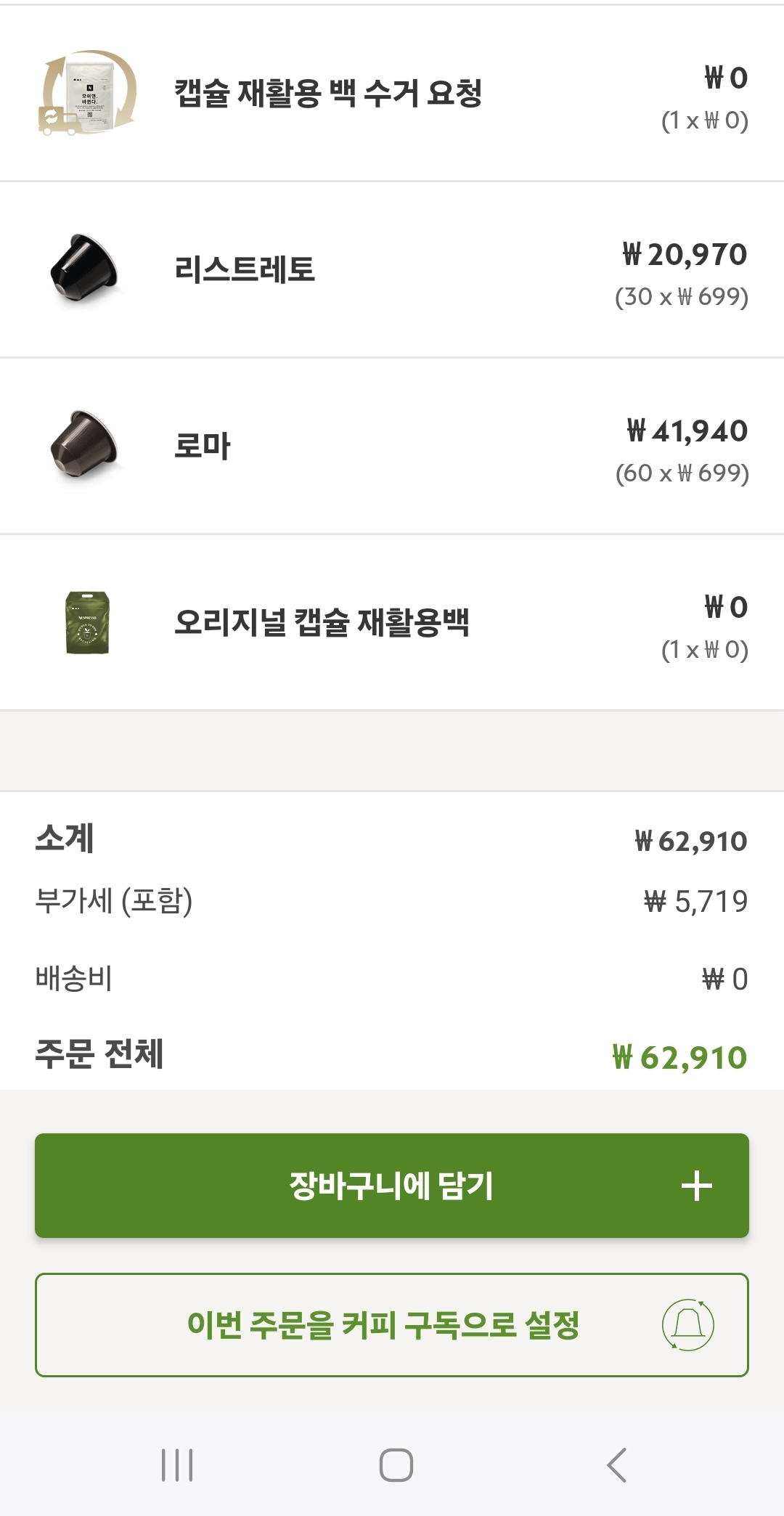Tap the 리스트레토 price ₩20,970
Screen dimensions: 784x1516
685,255
